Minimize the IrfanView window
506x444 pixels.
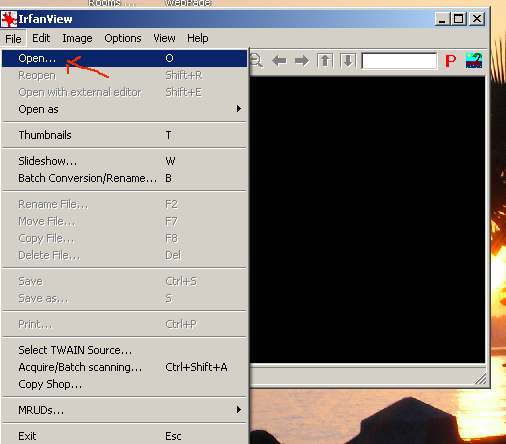[442, 19]
